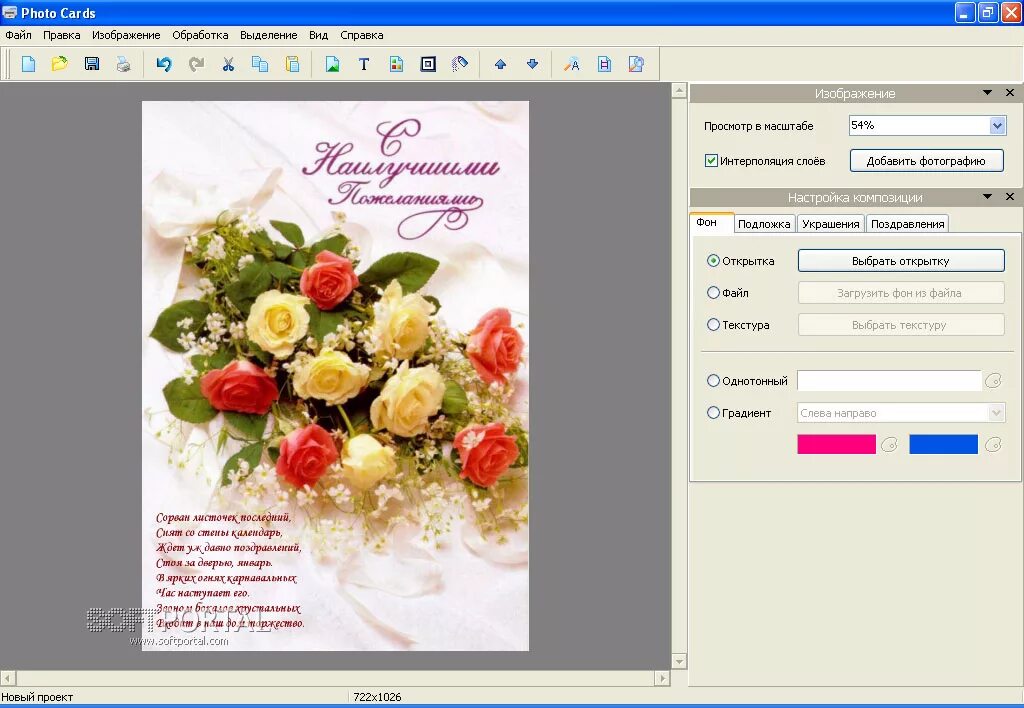Collapse the Настройка композиции panel triangle

coord(987,197)
